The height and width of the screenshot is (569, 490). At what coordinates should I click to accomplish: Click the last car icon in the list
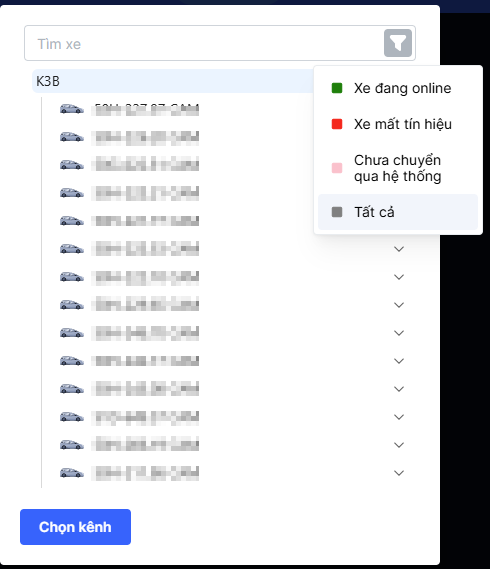[72, 473]
